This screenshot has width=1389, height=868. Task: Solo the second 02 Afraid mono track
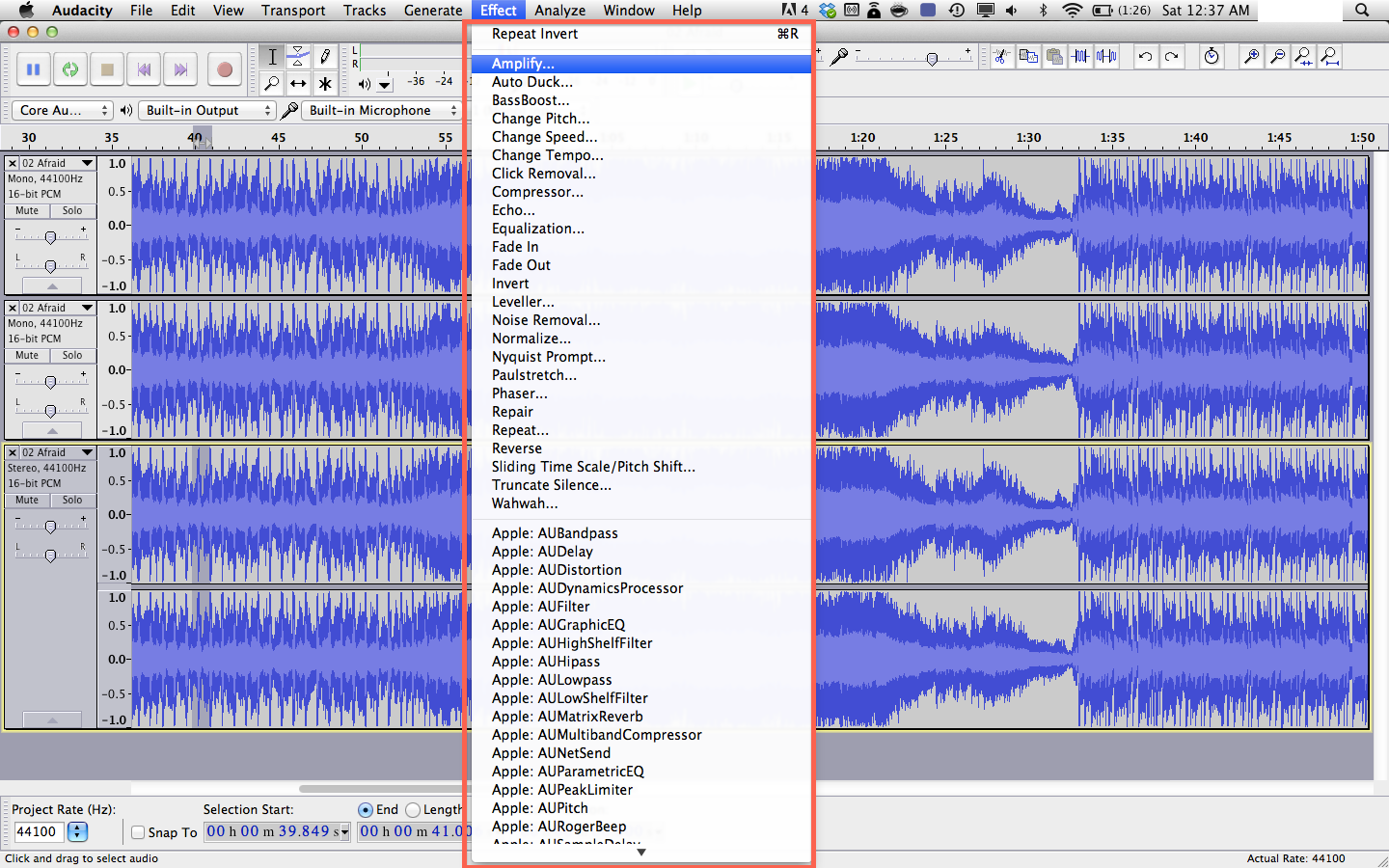point(72,355)
